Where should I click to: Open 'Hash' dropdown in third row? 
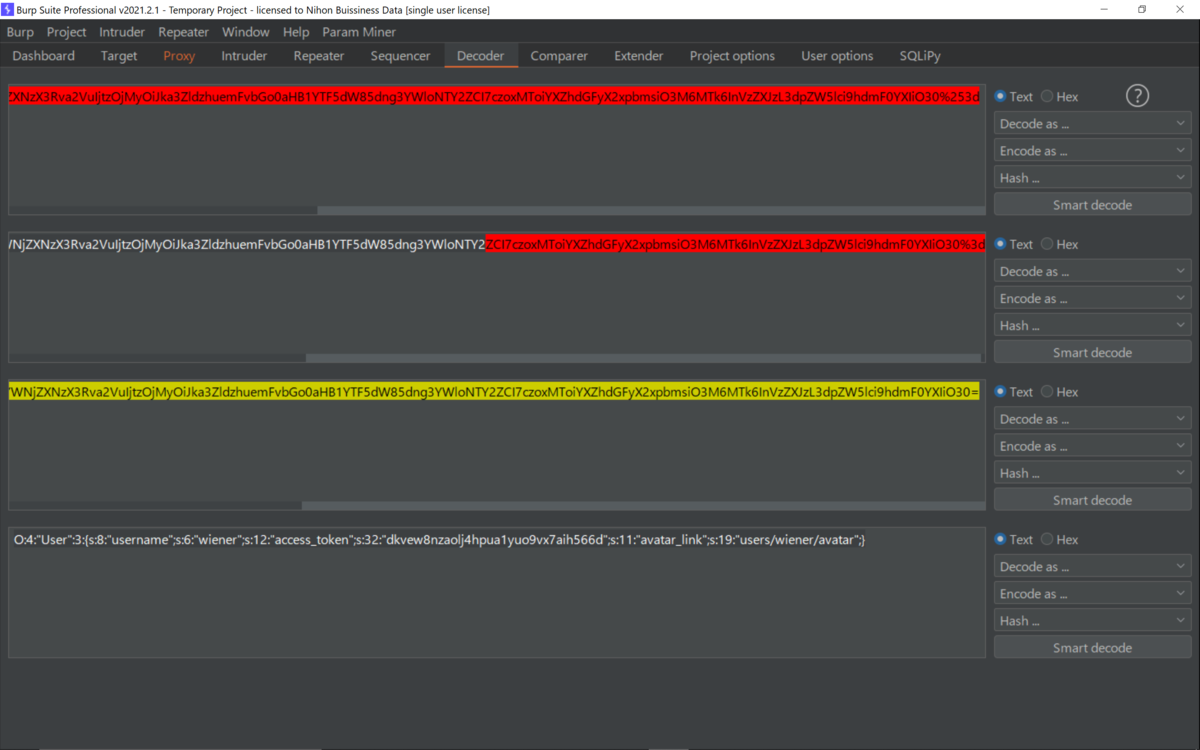[1092, 473]
